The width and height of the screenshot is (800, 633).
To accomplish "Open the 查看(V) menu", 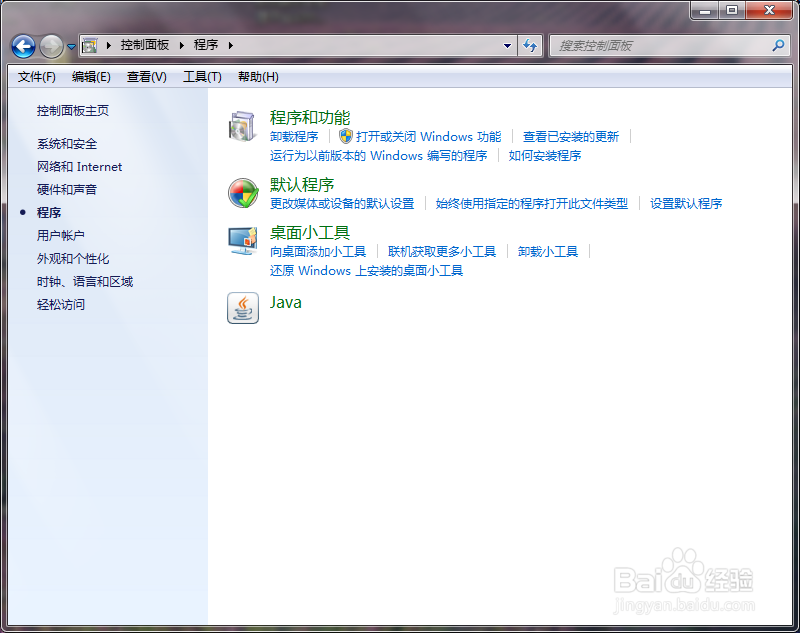I will tap(146, 77).
